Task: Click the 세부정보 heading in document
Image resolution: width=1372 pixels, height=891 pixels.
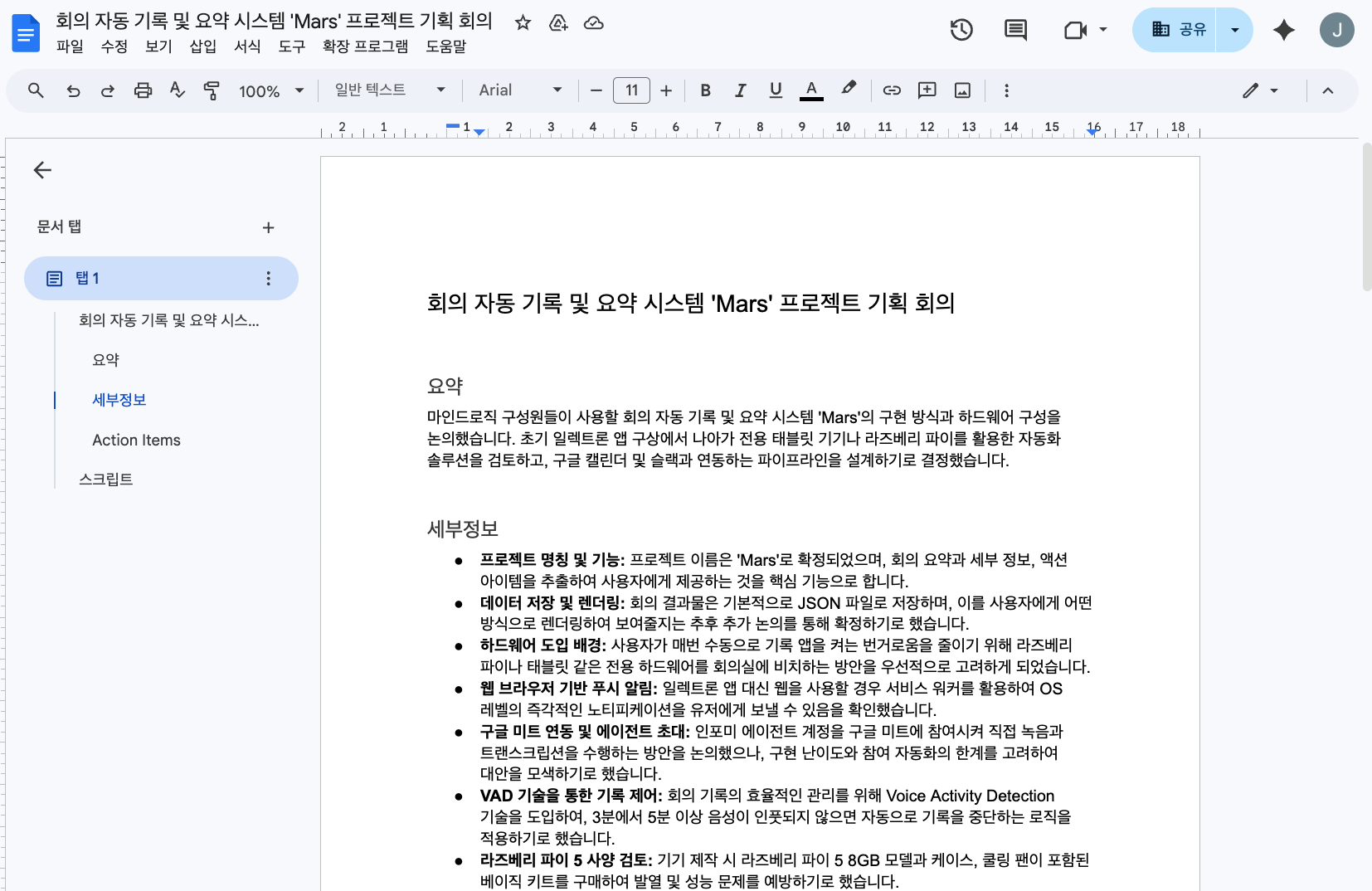Action: 462,528
